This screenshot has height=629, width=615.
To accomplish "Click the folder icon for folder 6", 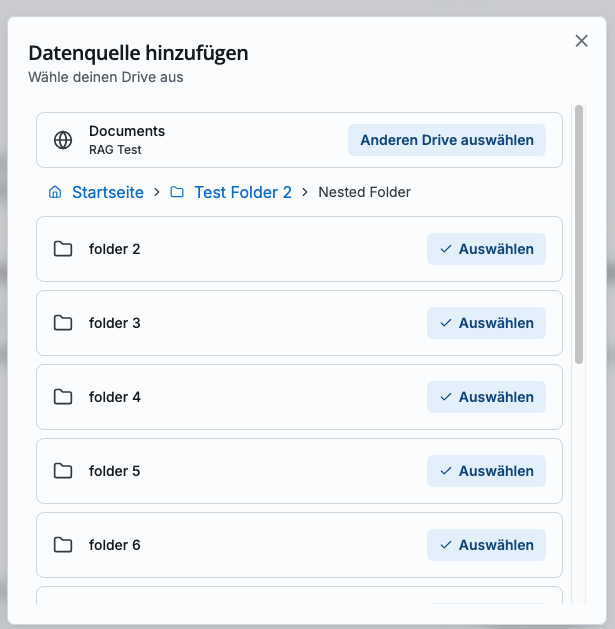I will [63, 545].
